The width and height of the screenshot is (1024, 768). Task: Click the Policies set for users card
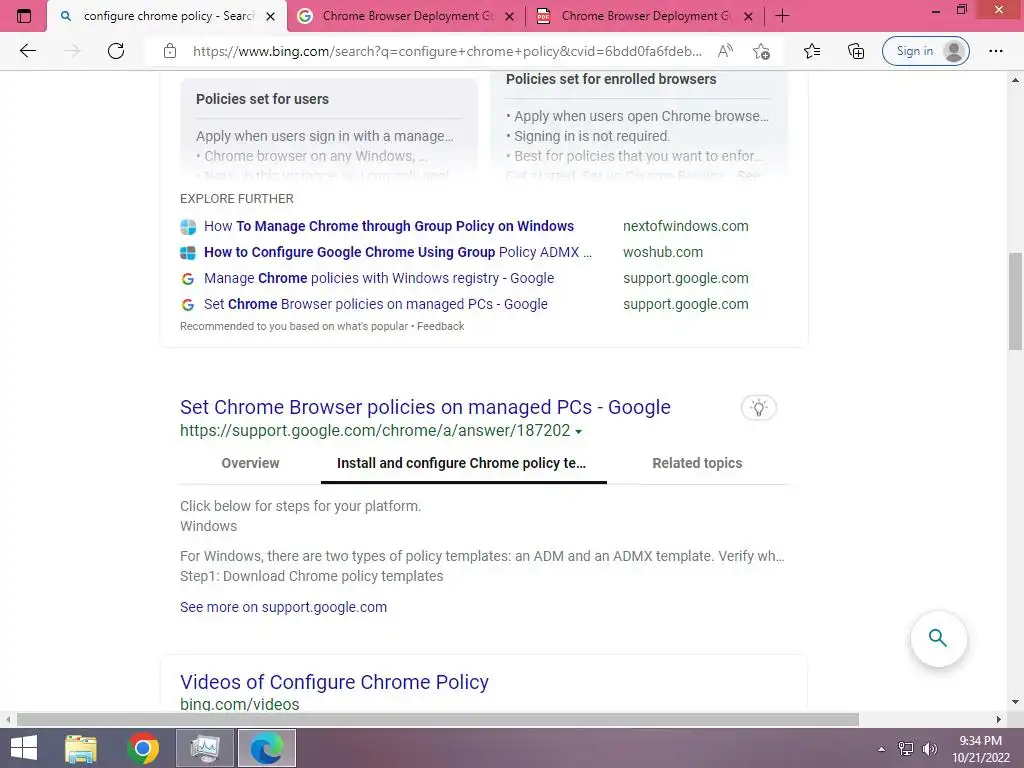tap(329, 127)
